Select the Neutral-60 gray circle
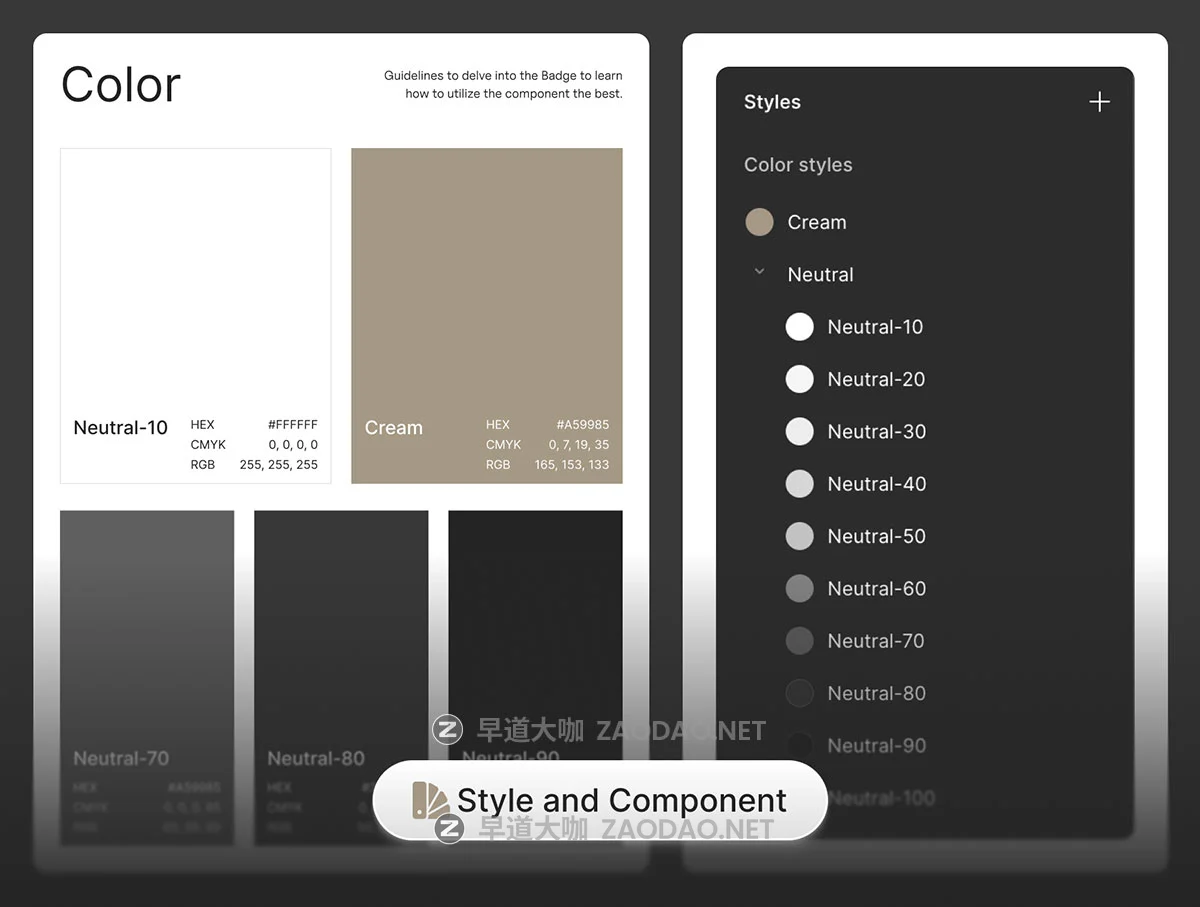1200x907 pixels. (x=800, y=588)
